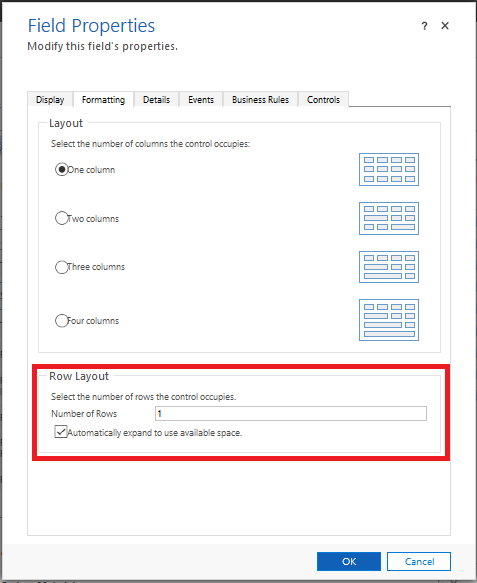Screen dimensions: 477x583
Task: Click the Number of Rows input field
Action: pos(291,413)
